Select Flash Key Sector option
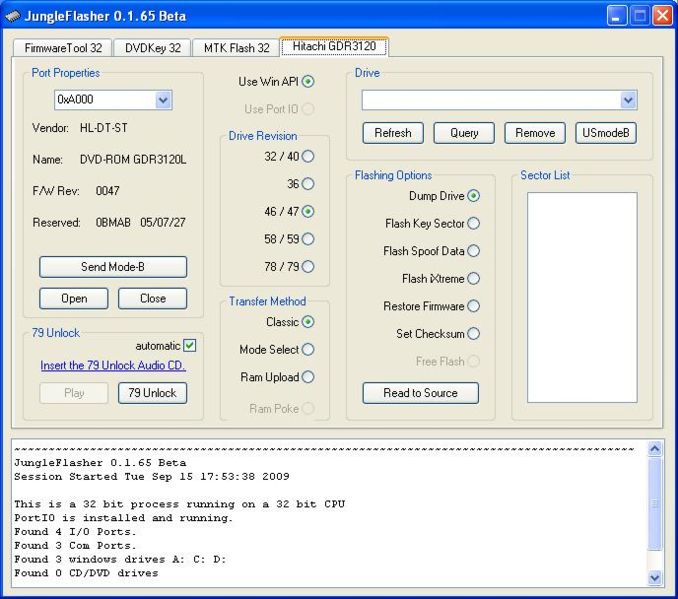Image resolution: width=678 pixels, height=599 pixels. (473, 223)
